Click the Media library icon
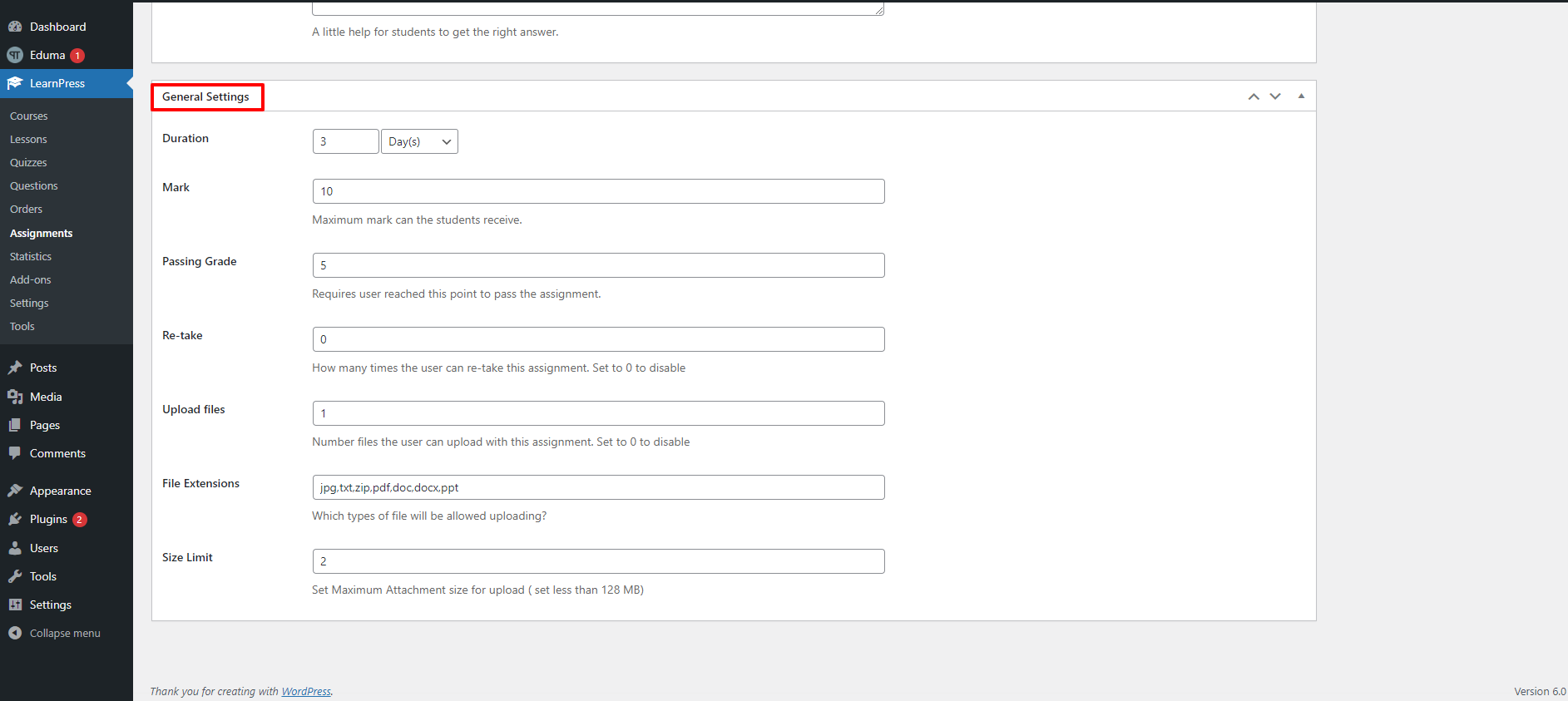Image resolution: width=1568 pixels, height=701 pixels. coord(15,397)
